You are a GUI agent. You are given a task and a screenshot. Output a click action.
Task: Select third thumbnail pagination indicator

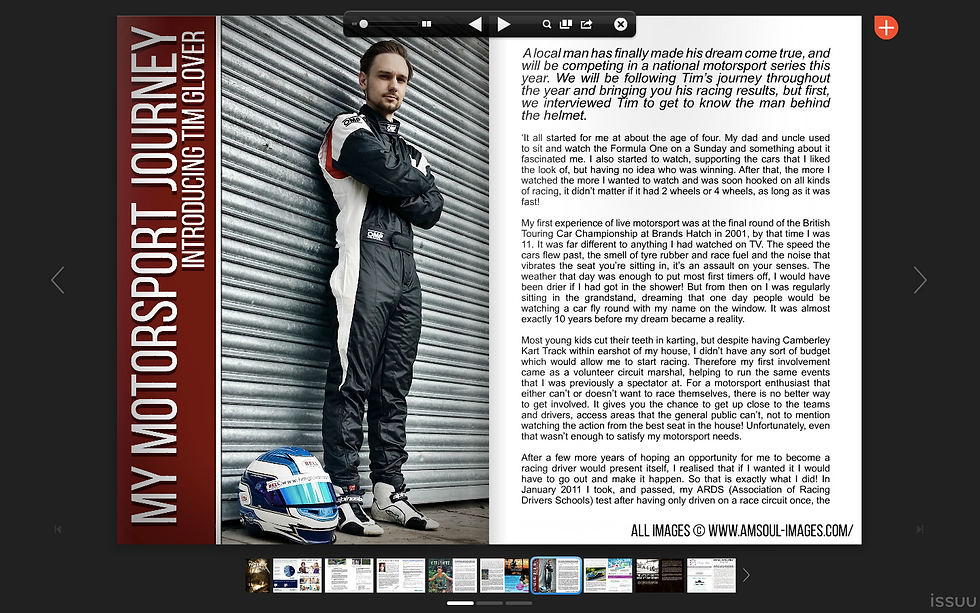[519, 603]
